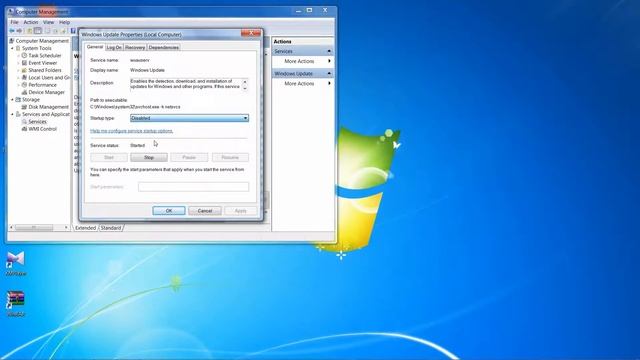
Task: Open More Actions under Windows Update
Action: point(299,83)
